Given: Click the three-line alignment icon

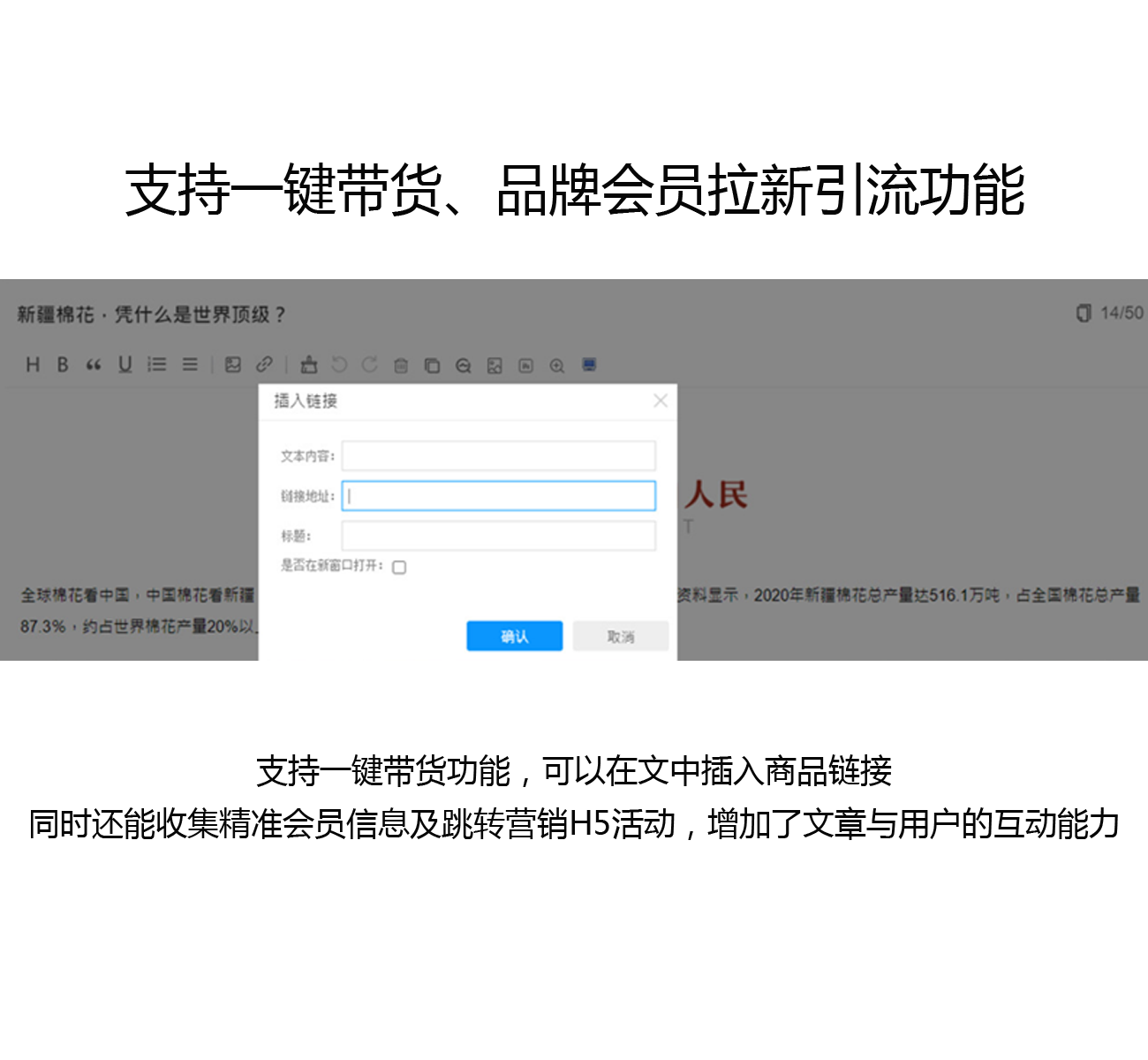Looking at the screenshot, I should (190, 365).
